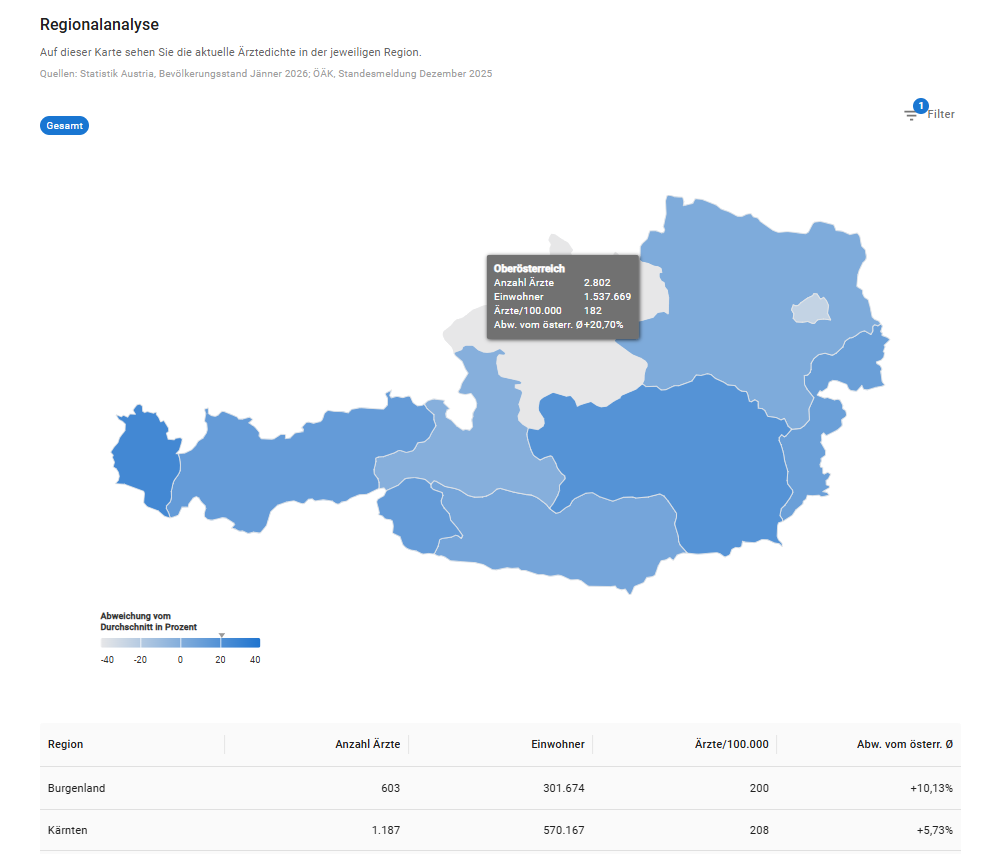Click the 'Regionalanalyse' heading
Image resolution: width=992 pixels, height=854 pixels.
pos(99,25)
